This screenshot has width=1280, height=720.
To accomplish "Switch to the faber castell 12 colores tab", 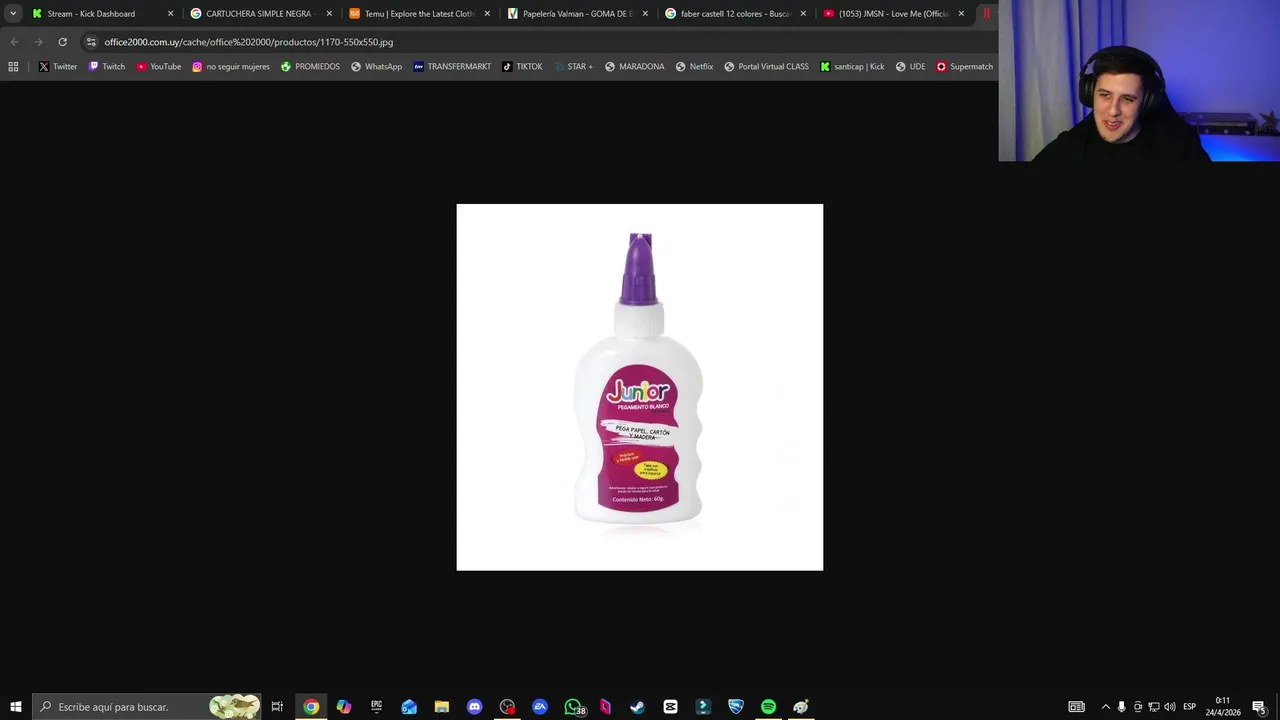I will pos(735,14).
